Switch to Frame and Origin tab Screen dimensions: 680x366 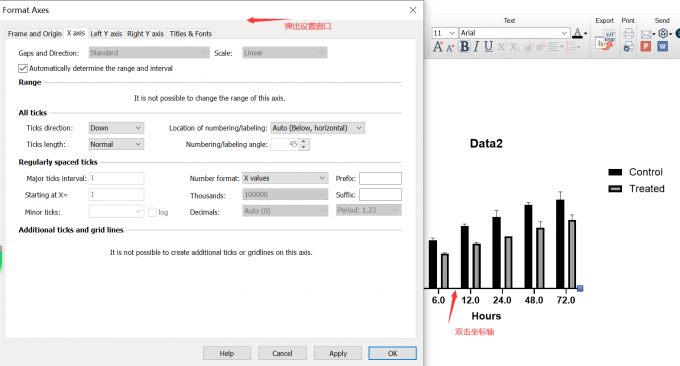[35, 34]
